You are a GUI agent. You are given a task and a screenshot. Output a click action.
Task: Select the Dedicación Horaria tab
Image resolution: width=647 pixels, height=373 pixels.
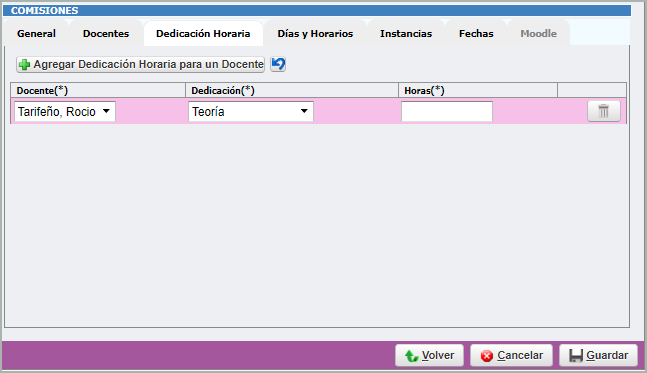203,33
